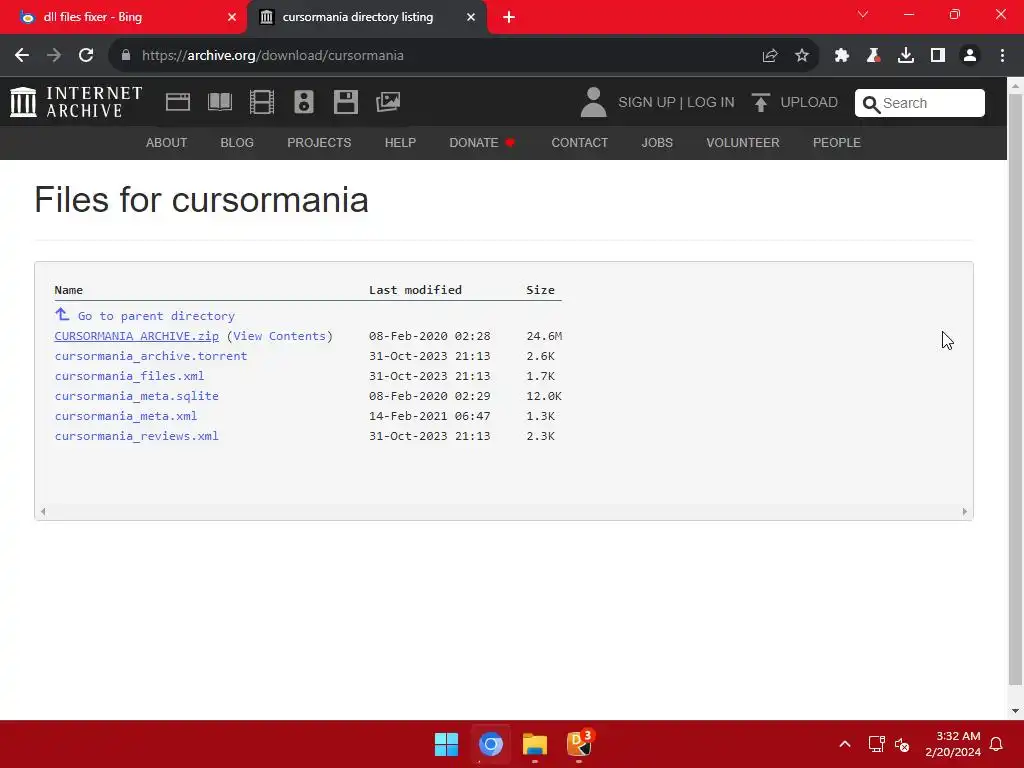Open the CONTACT menu item
1024x768 pixels.
[x=579, y=142]
